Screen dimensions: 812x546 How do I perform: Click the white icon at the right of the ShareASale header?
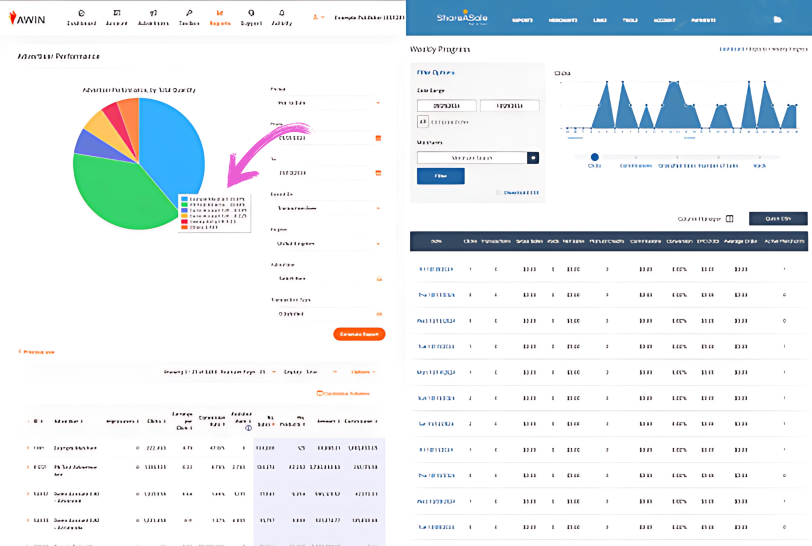[777, 20]
